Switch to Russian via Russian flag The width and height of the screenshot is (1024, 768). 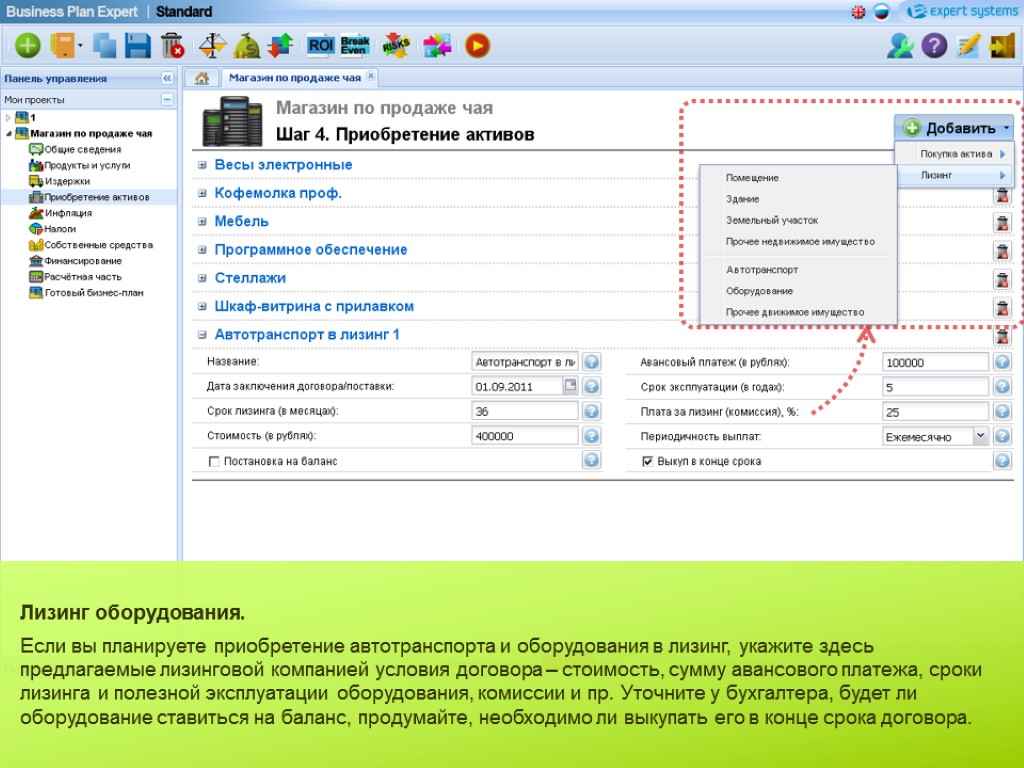tap(881, 12)
